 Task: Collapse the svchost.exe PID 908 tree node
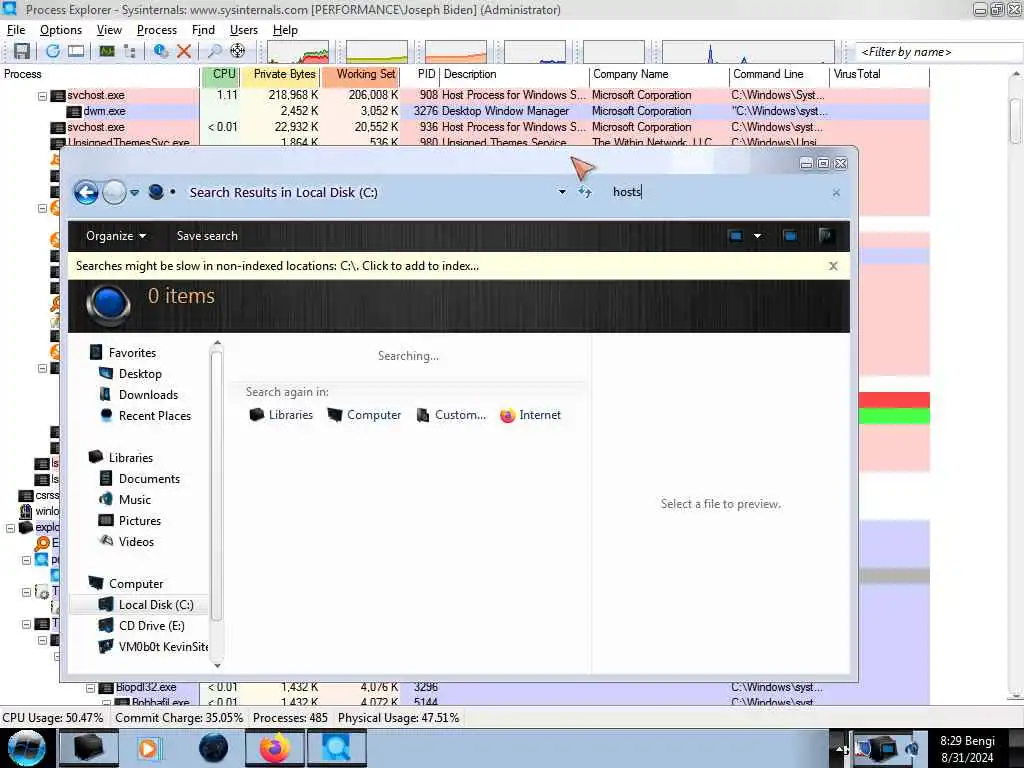pyautogui.click(x=42, y=96)
